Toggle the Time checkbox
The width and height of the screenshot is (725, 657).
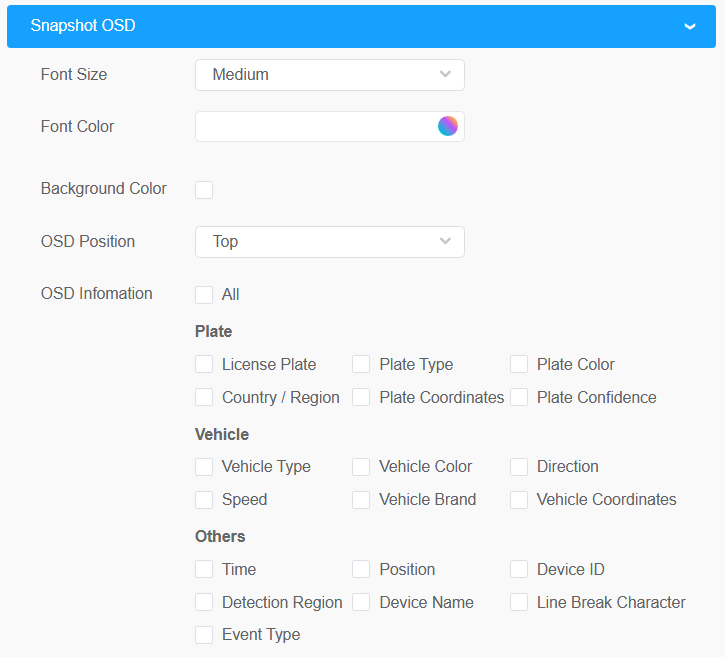[x=204, y=569]
